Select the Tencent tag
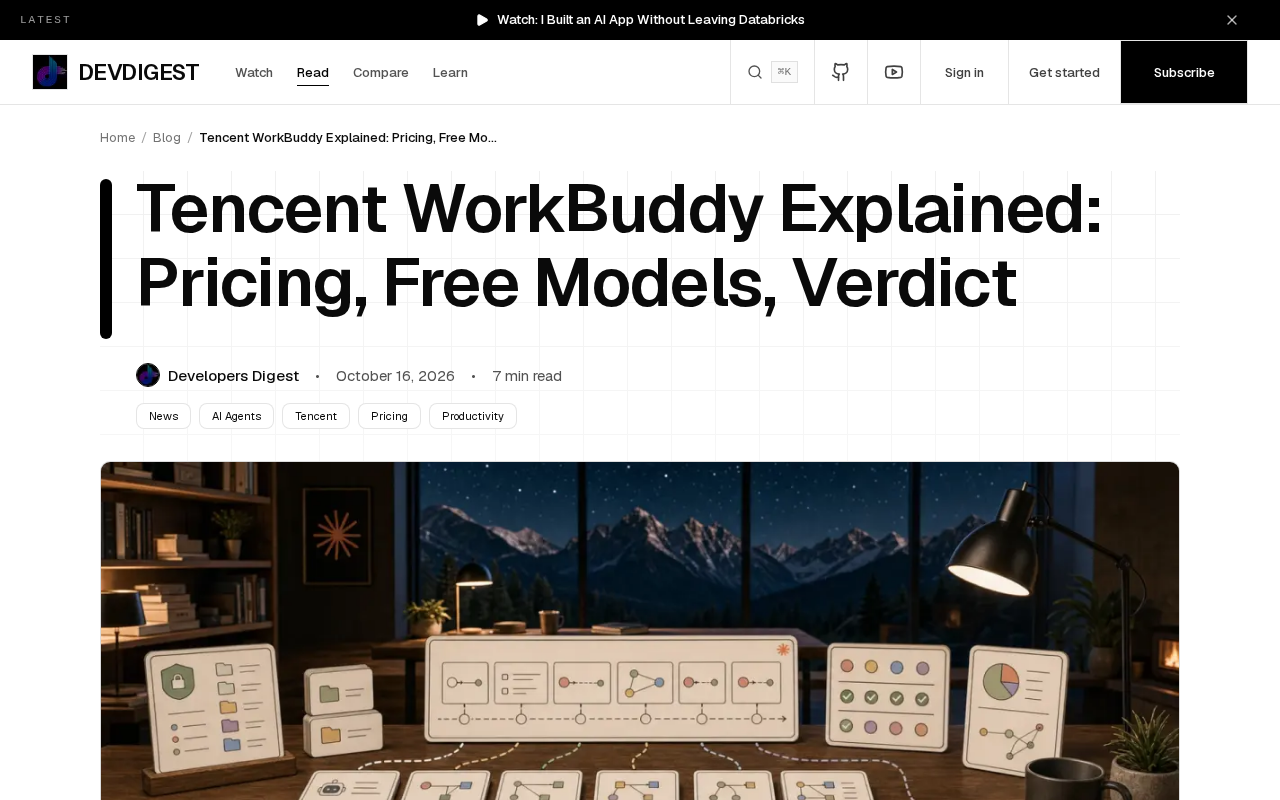The height and width of the screenshot is (800, 1280). 316,416
